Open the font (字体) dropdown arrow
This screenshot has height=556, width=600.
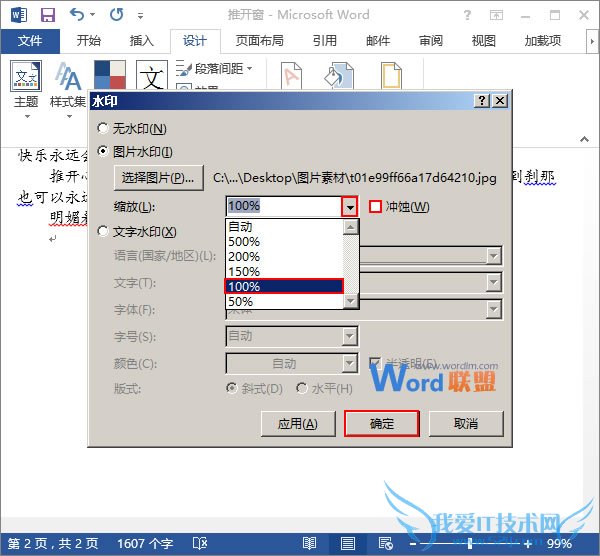[x=494, y=309]
